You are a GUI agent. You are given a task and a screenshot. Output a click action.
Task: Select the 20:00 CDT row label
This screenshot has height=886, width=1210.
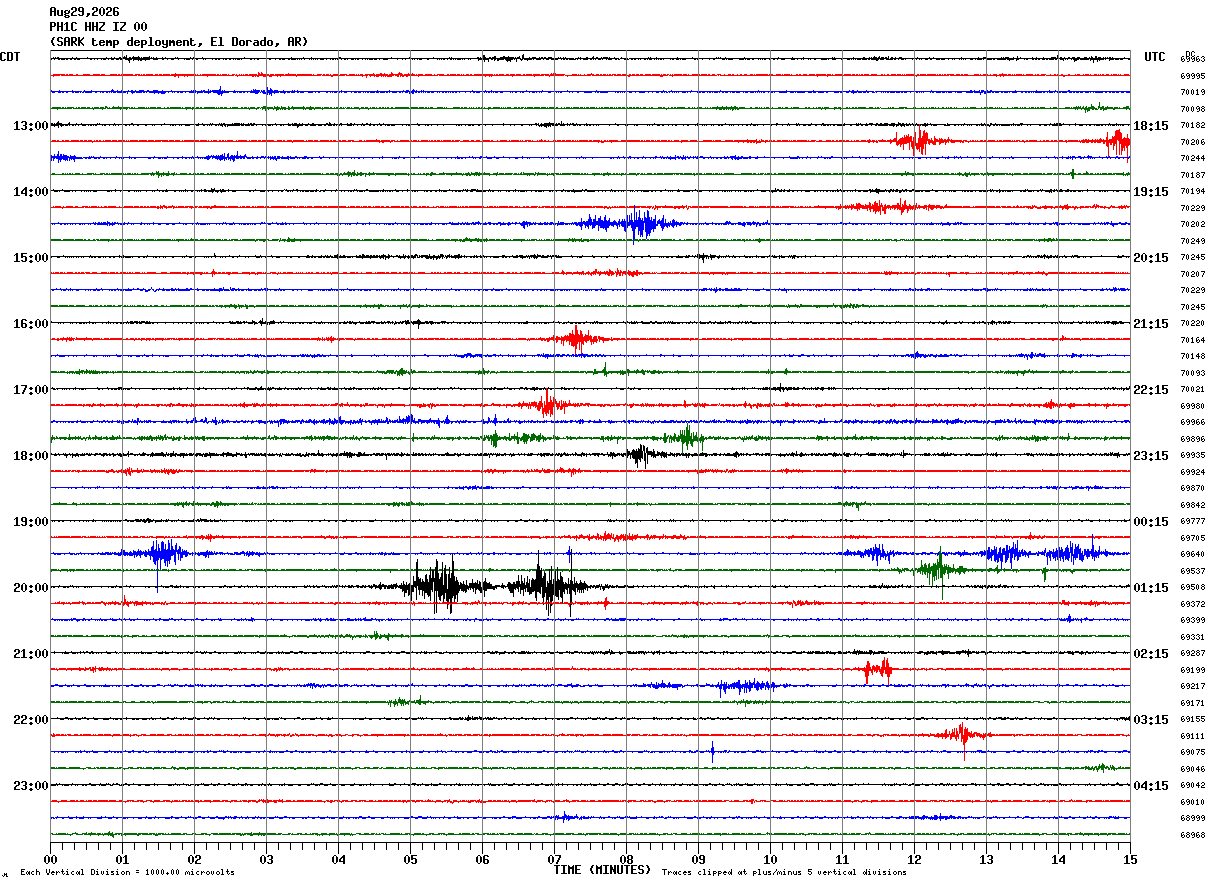30,588
